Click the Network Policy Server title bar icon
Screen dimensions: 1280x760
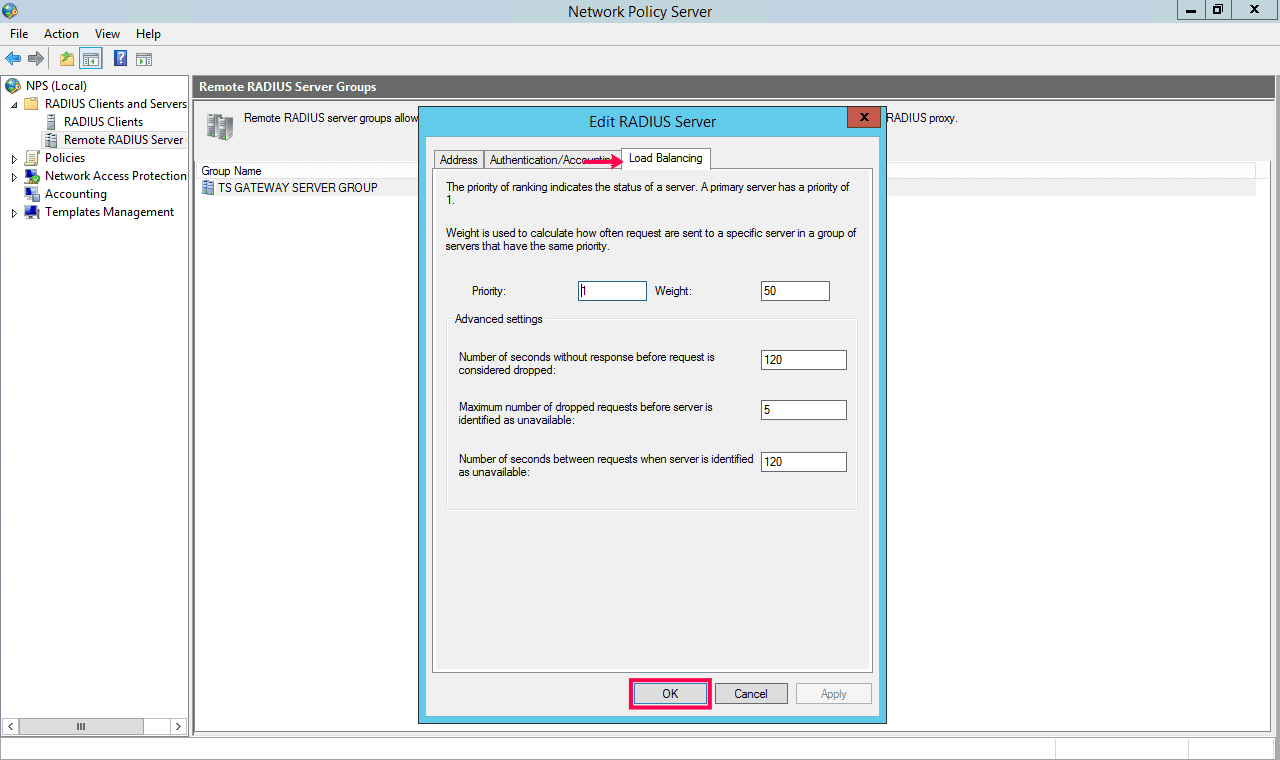click(x=10, y=11)
